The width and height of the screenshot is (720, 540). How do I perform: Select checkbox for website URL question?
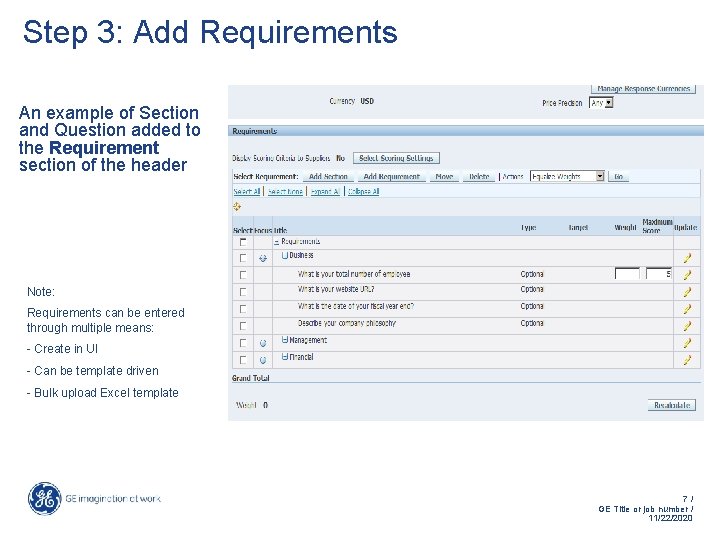click(x=243, y=292)
